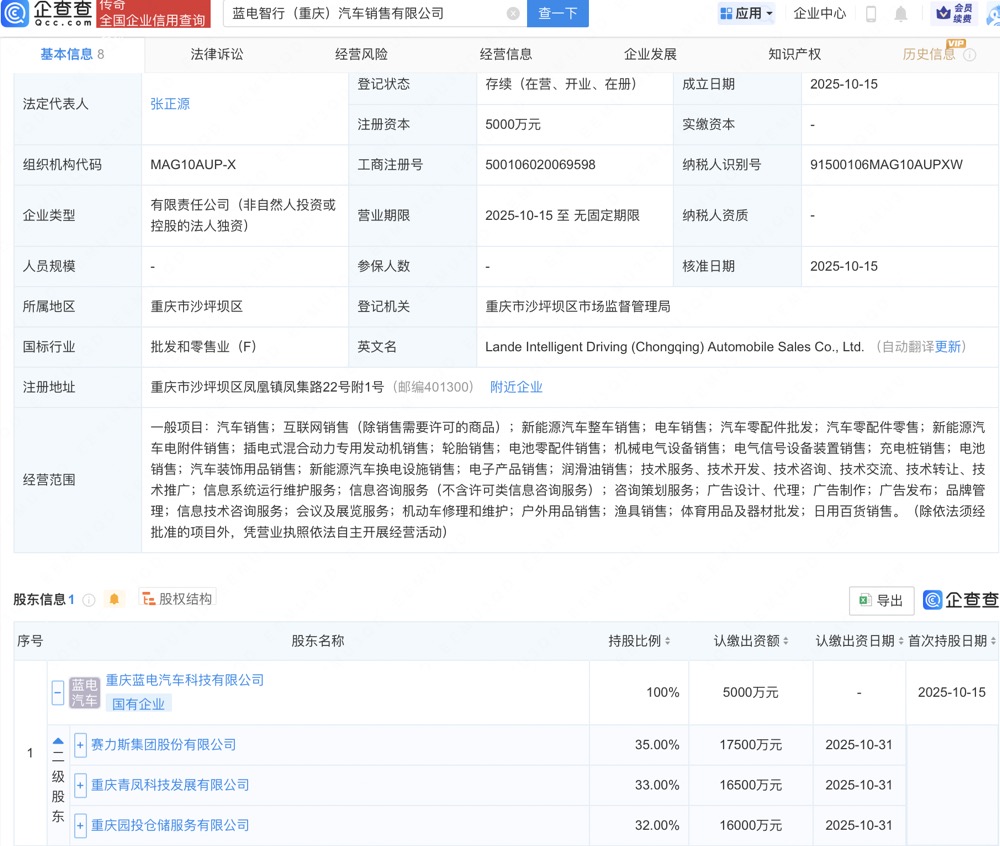
Task: Collapse 重庆蓝电汽车科技有限公司 shareholder row
Action: coord(58,691)
